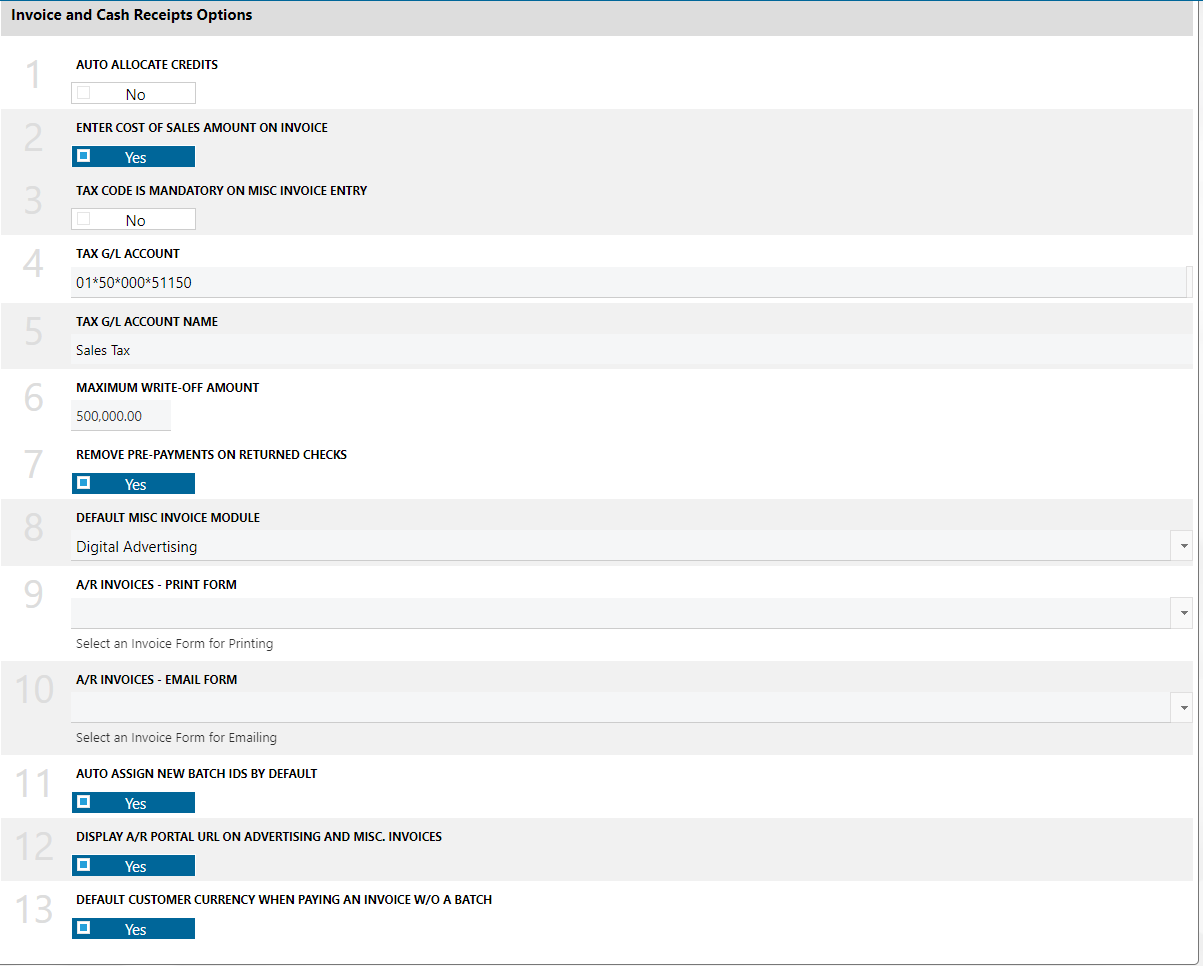Edit the Maximum Write-Off Amount value
The height and width of the screenshot is (966, 1203).
(x=121, y=416)
